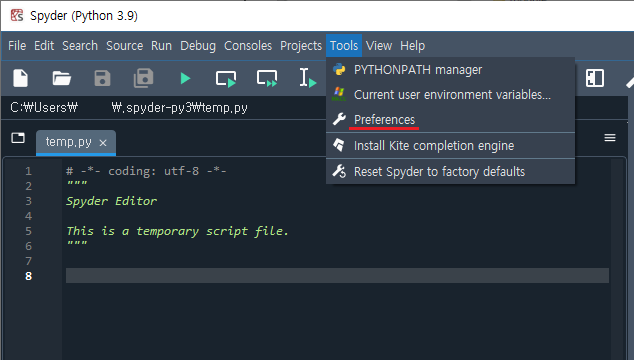Open the Consoles menu

pos(248,46)
